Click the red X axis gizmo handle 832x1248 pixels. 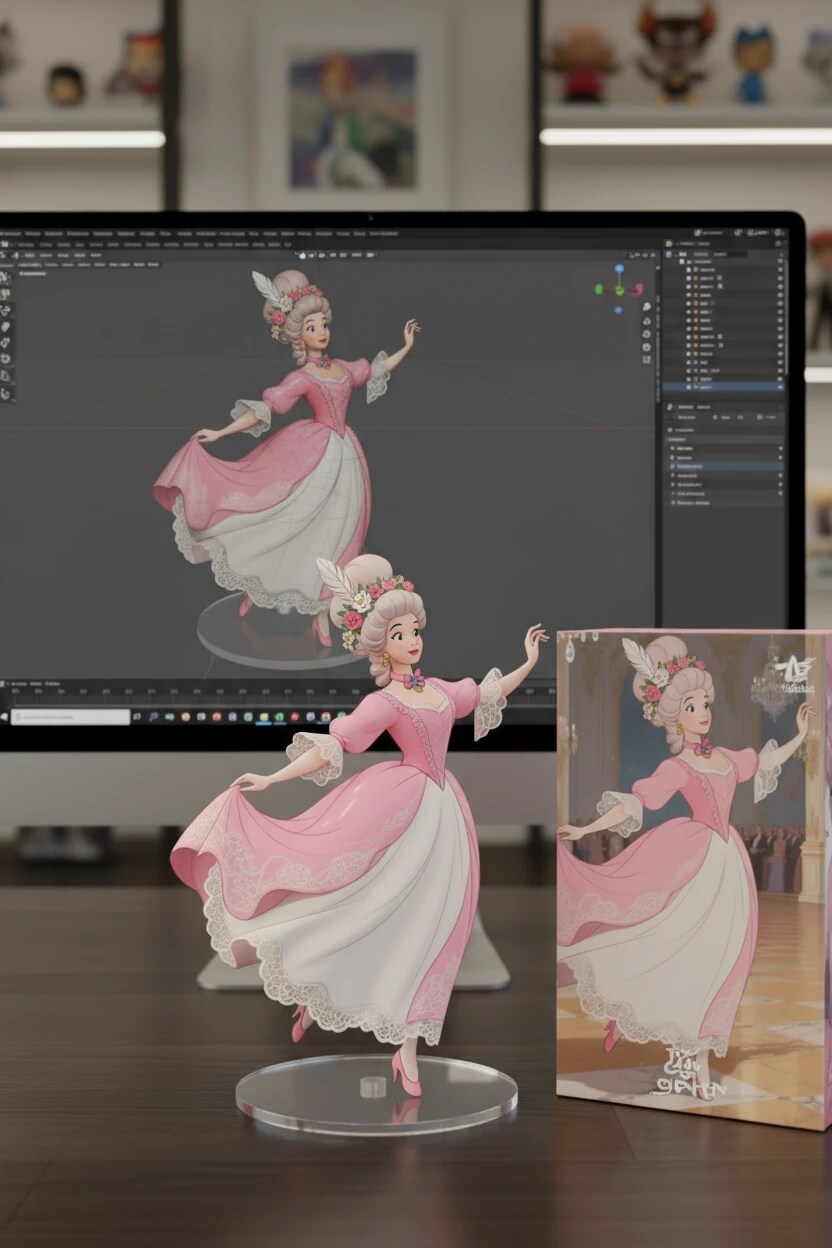637,290
